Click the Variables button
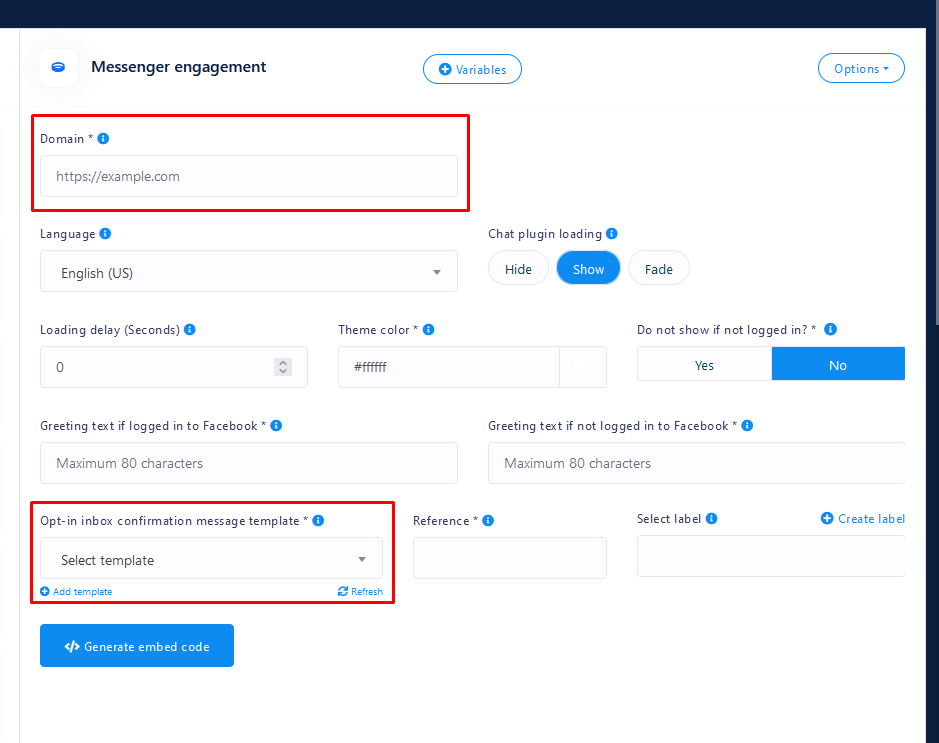Screen dimensions: 939x743 pyautogui.click(x=472, y=70)
